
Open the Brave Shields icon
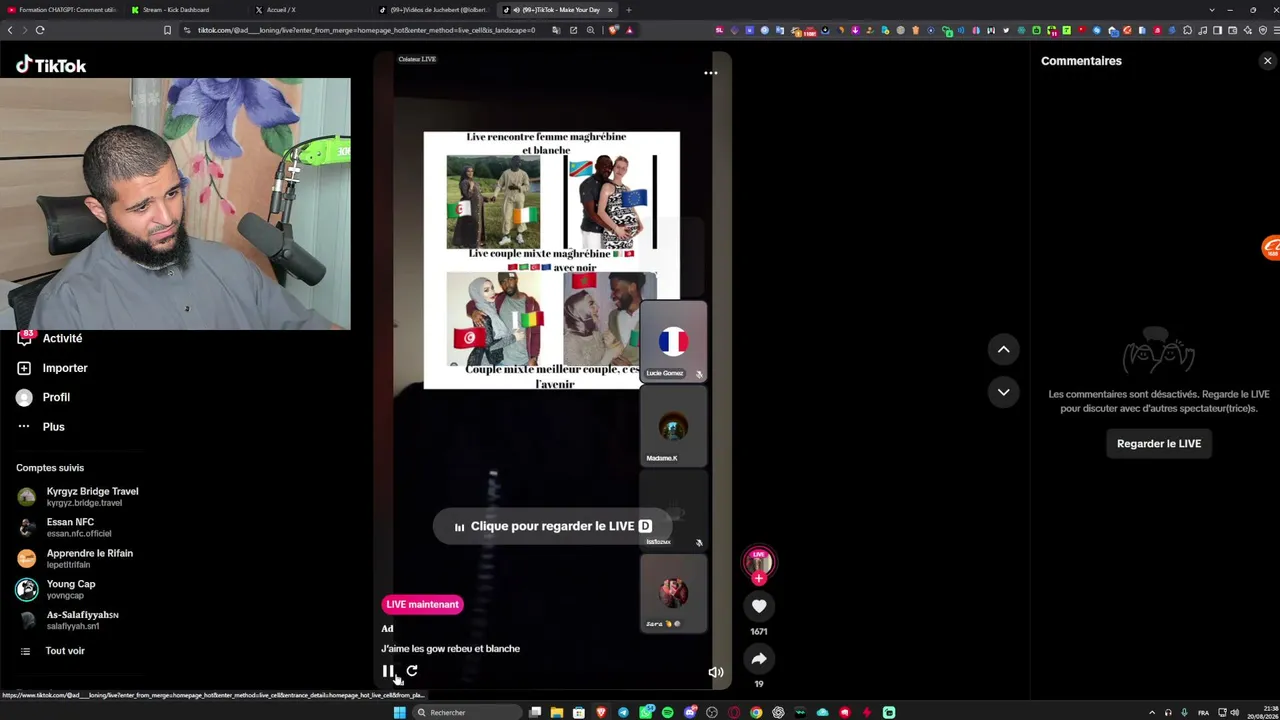(614, 30)
